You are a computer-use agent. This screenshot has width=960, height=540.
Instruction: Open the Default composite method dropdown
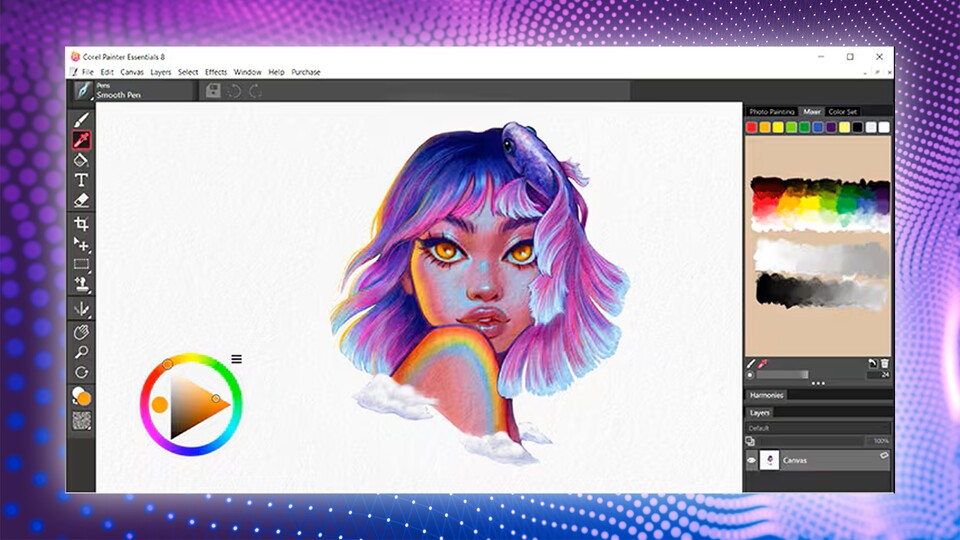pyautogui.click(x=817, y=428)
